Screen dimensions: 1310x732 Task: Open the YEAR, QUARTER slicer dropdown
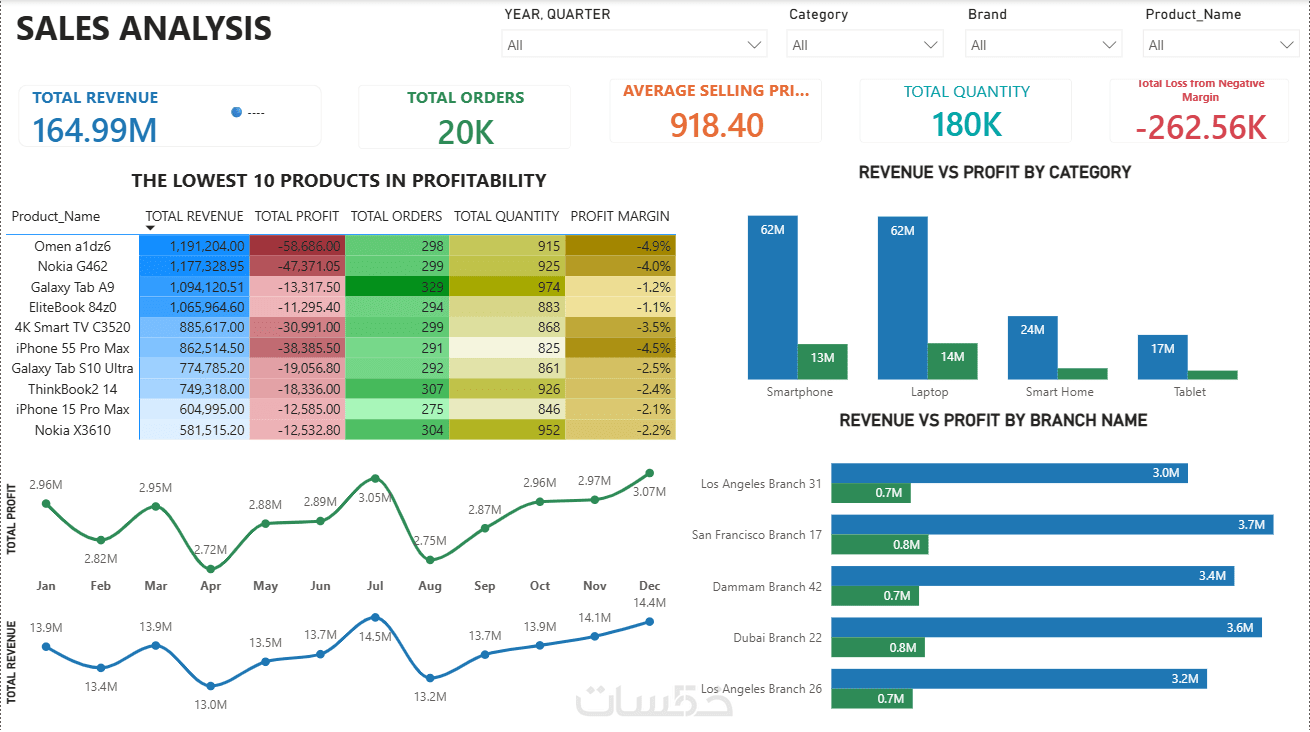coord(634,44)
